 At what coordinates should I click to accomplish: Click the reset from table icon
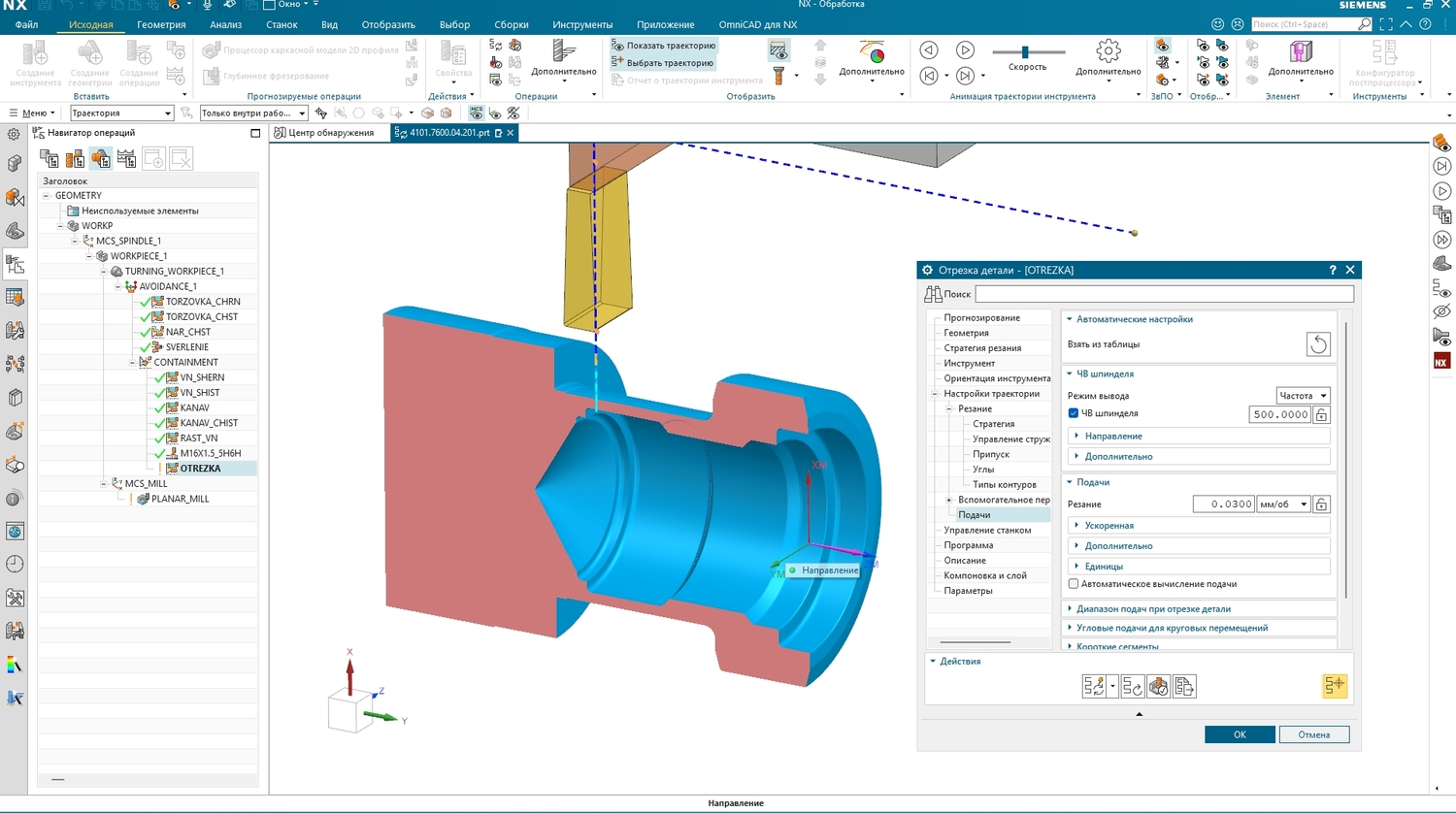tap(1317, 344)
